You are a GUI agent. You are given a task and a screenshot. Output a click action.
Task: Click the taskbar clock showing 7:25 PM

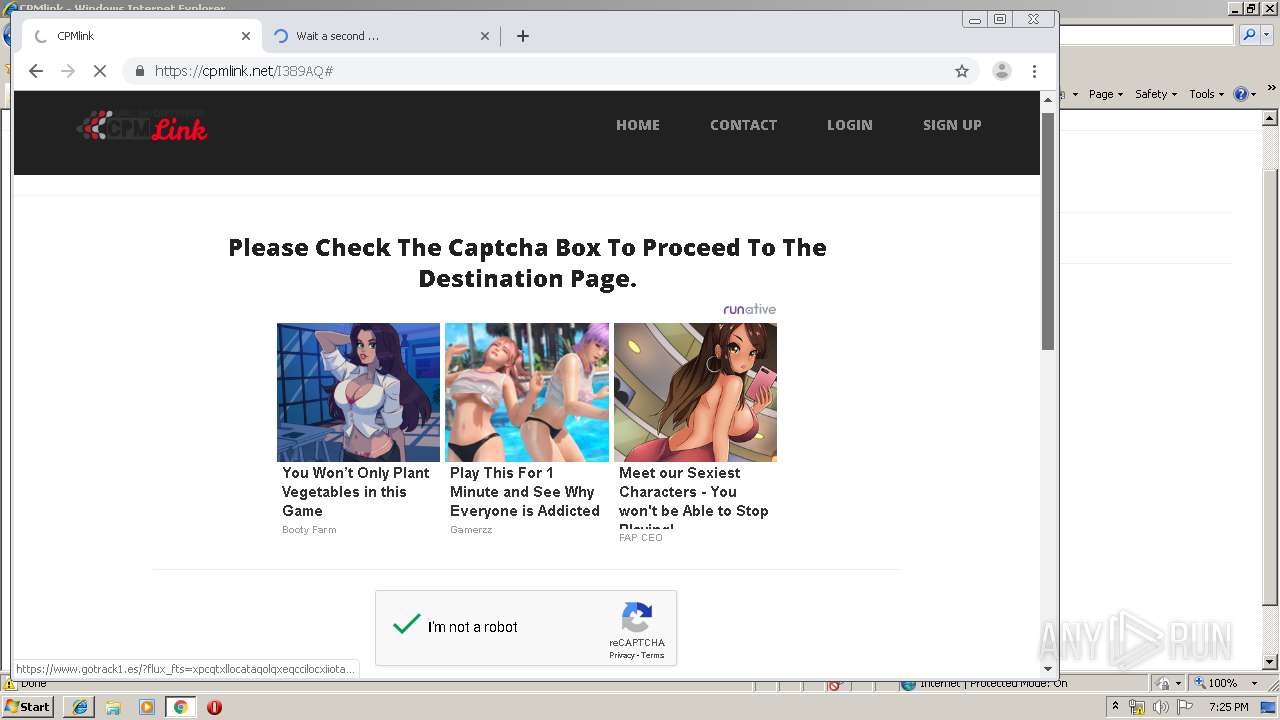pos(1229,707)
